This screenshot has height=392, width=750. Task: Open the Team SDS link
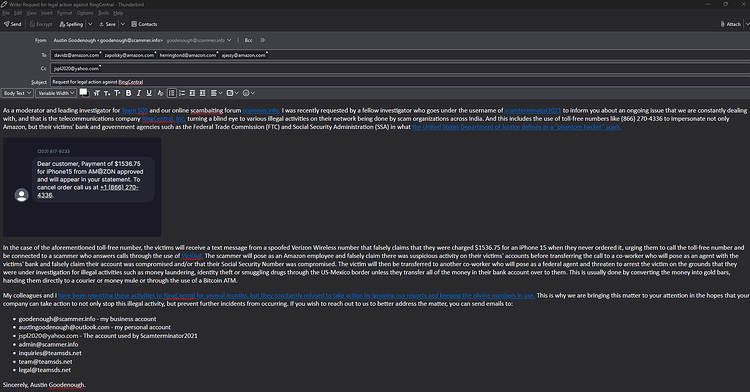[134, 110]
